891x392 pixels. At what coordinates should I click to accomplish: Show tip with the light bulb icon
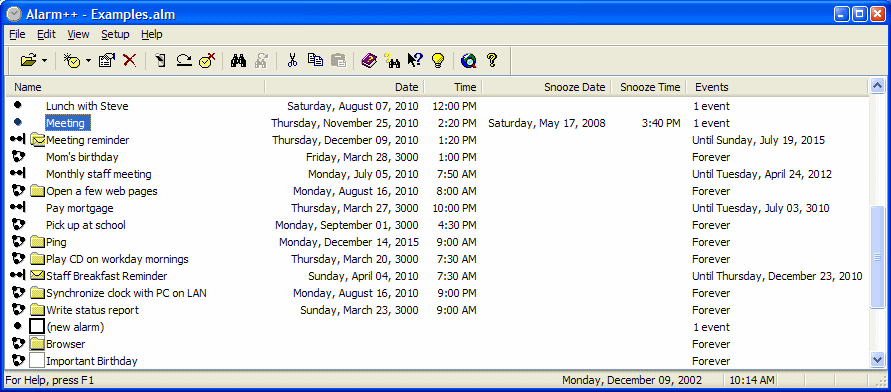438,60
